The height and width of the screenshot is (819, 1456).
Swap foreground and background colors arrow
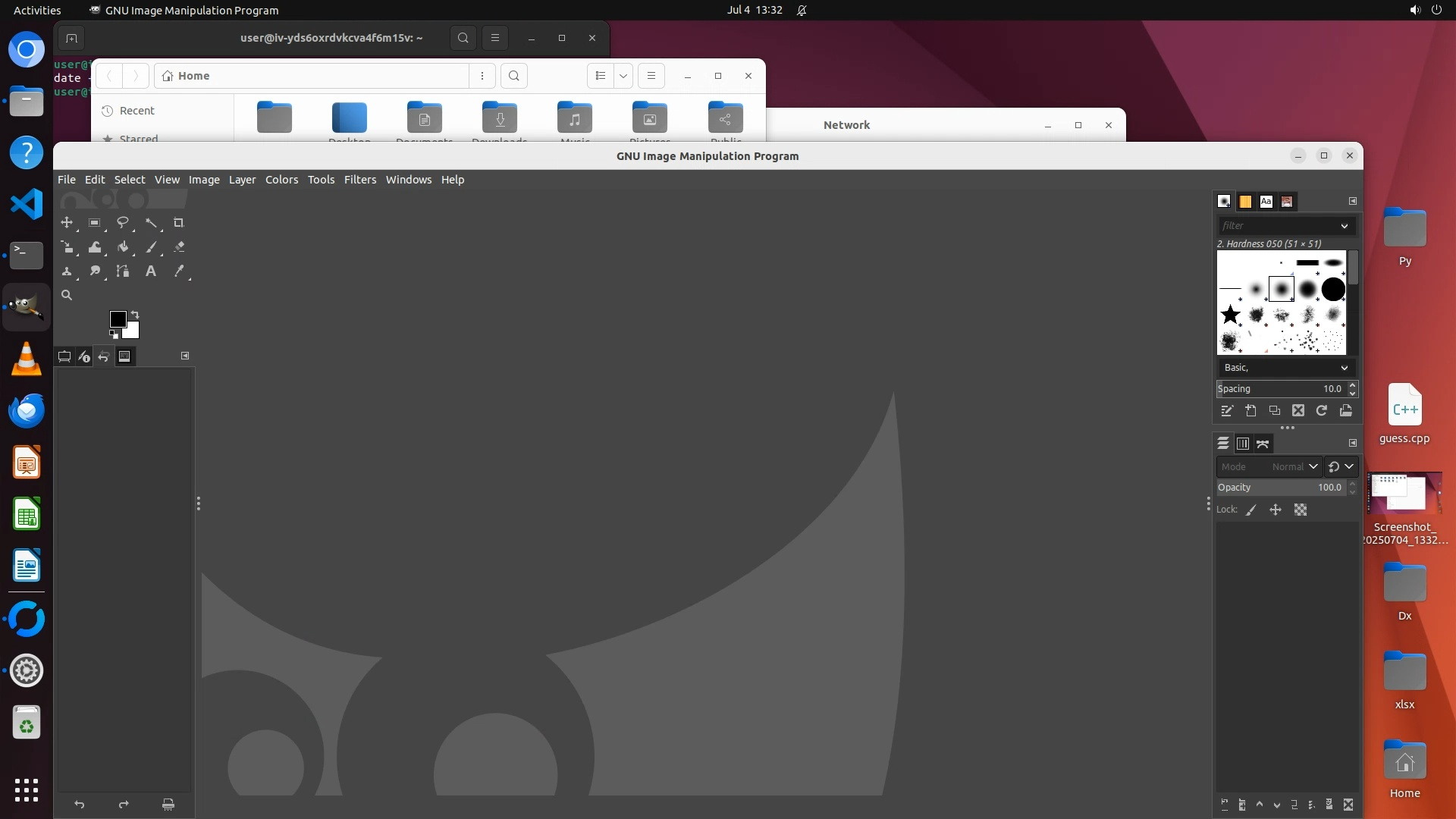135,314
